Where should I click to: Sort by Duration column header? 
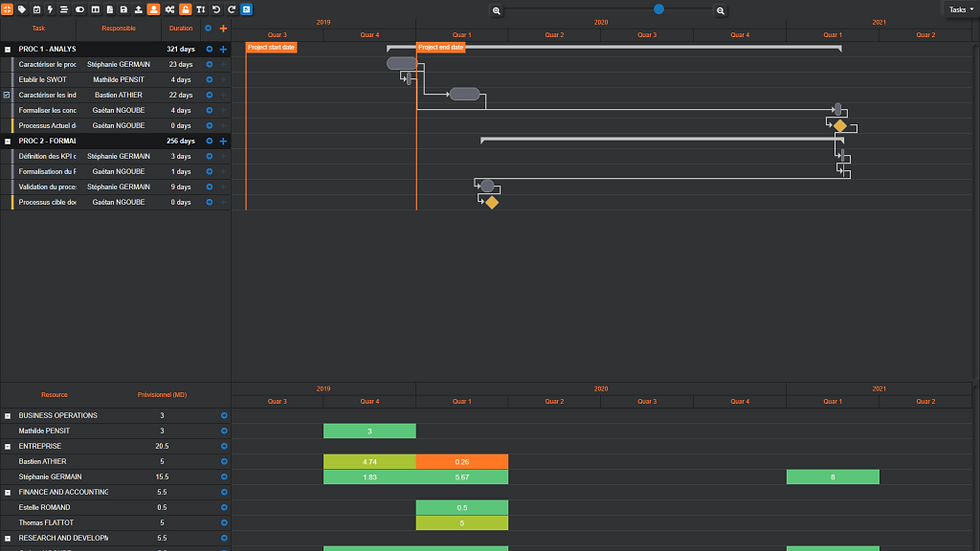pyautogui.click(x=181, y=28)
